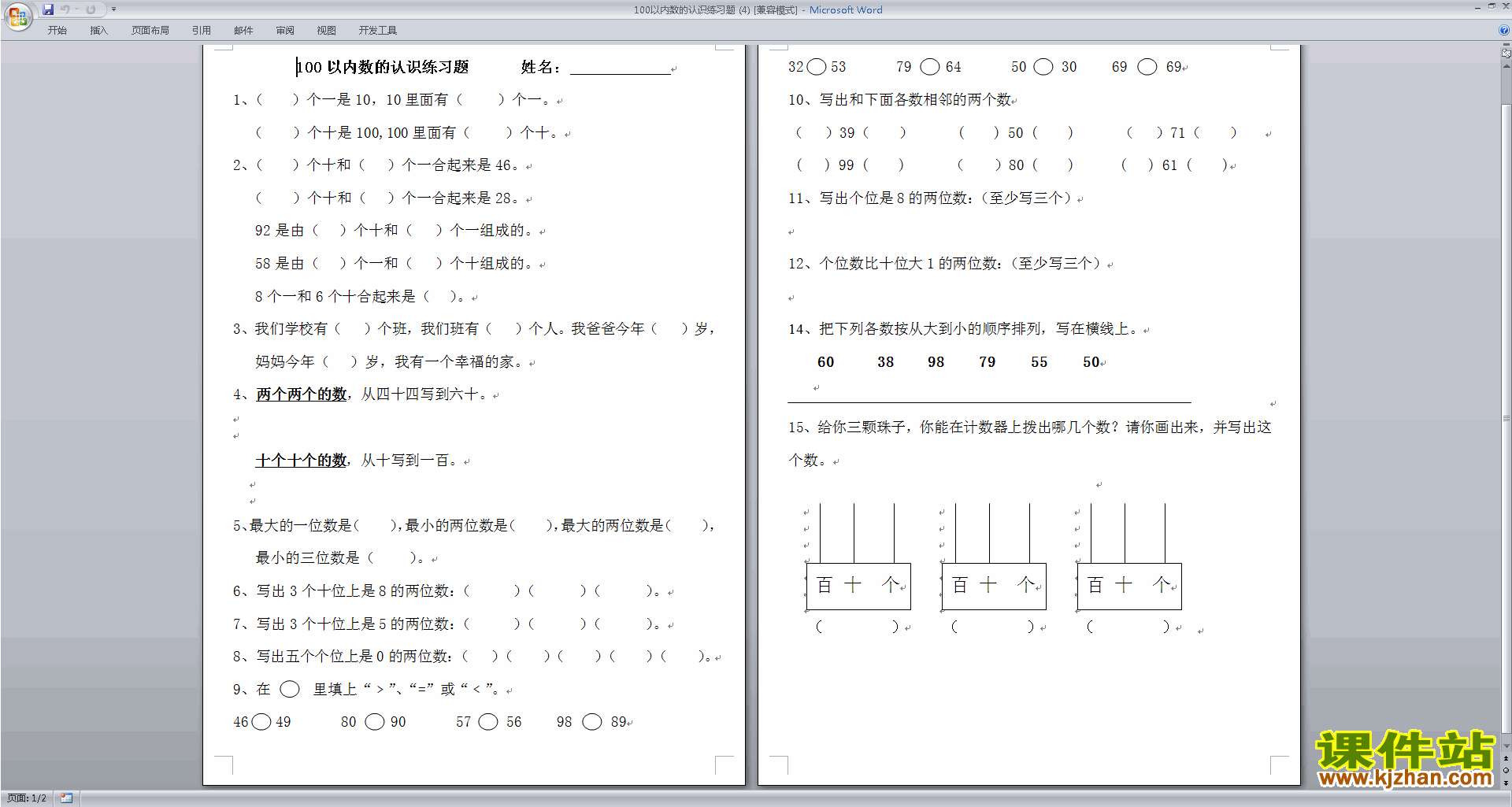Click the comparison circle between 69 and 69

coord(1147,67)
